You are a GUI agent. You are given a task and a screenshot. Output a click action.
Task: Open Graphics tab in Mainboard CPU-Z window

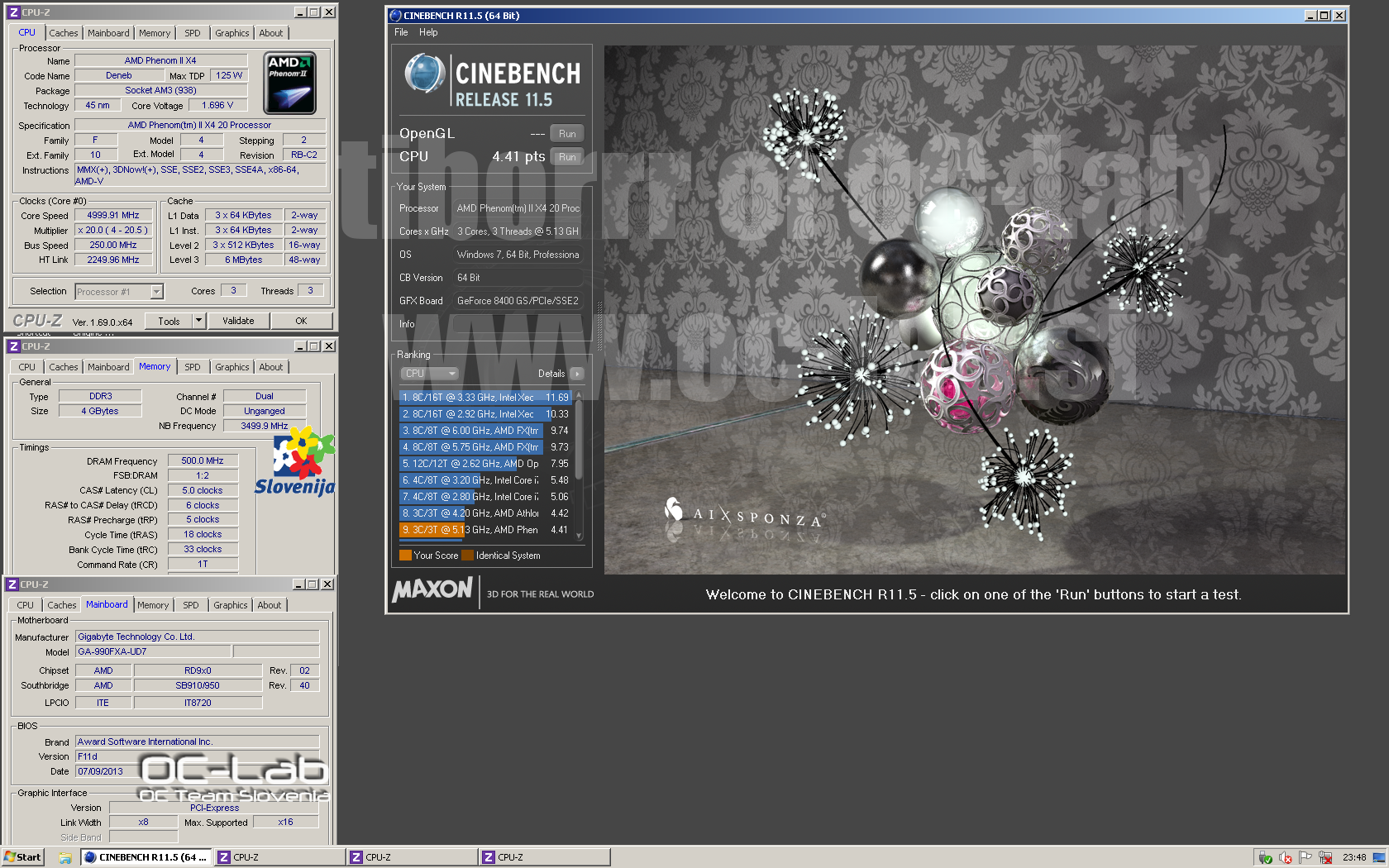tap(230, 605)
